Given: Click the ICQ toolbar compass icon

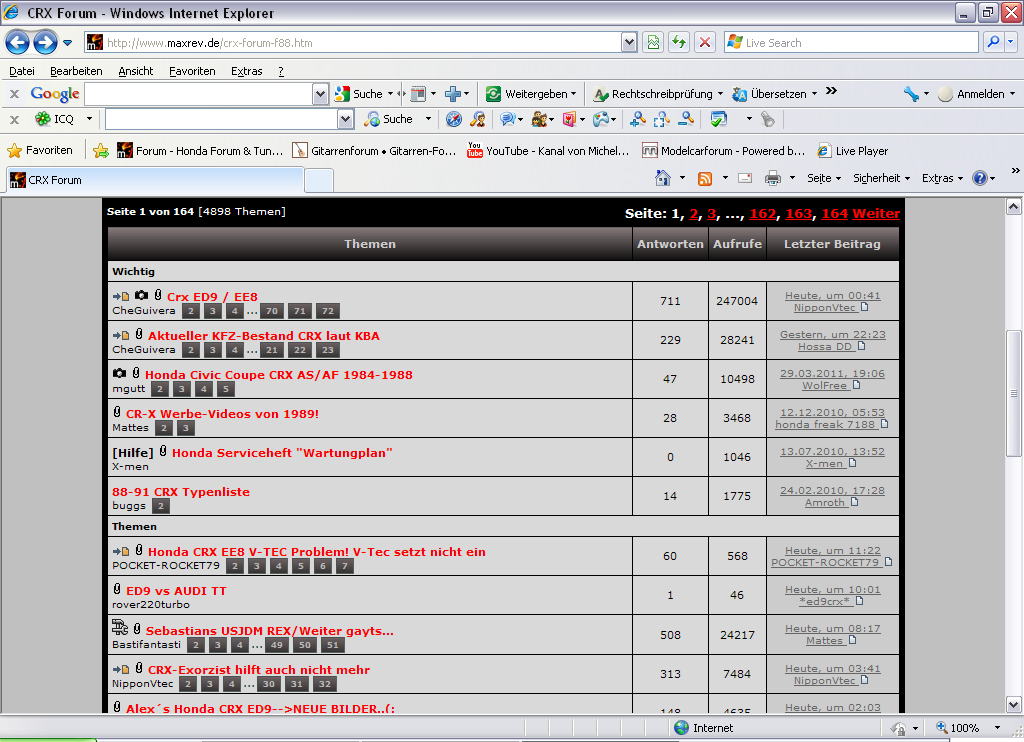Looking at the screenshot, I should click(x=454, y=119).
